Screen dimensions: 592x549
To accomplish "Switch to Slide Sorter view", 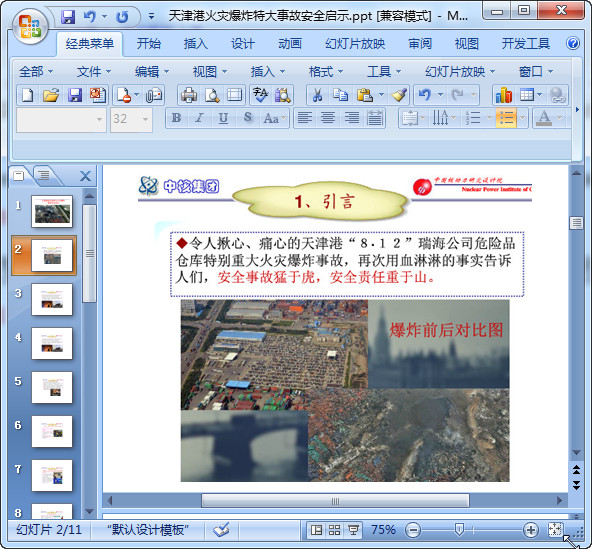I will 335,530.
